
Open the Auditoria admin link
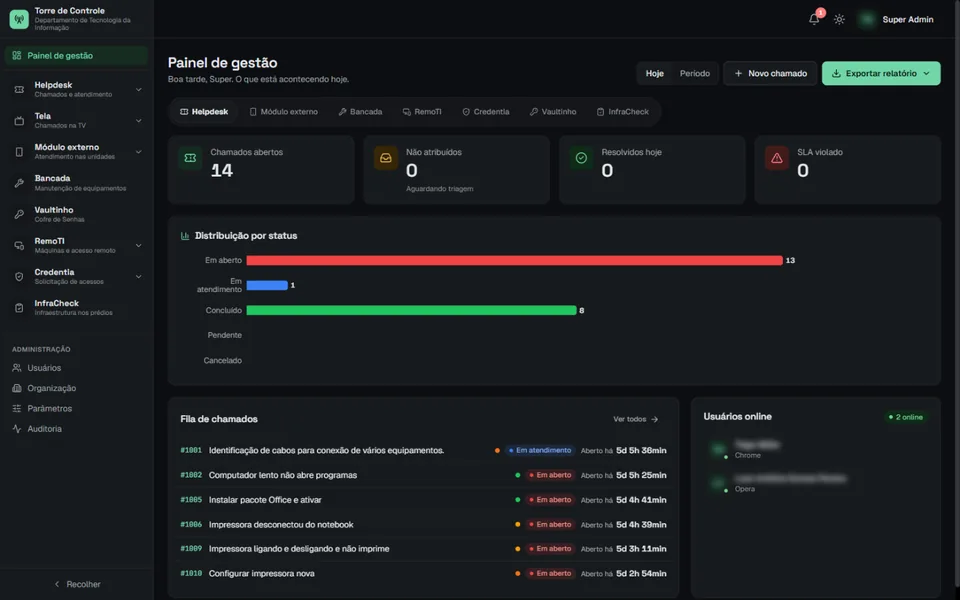(x=44, y=429)
